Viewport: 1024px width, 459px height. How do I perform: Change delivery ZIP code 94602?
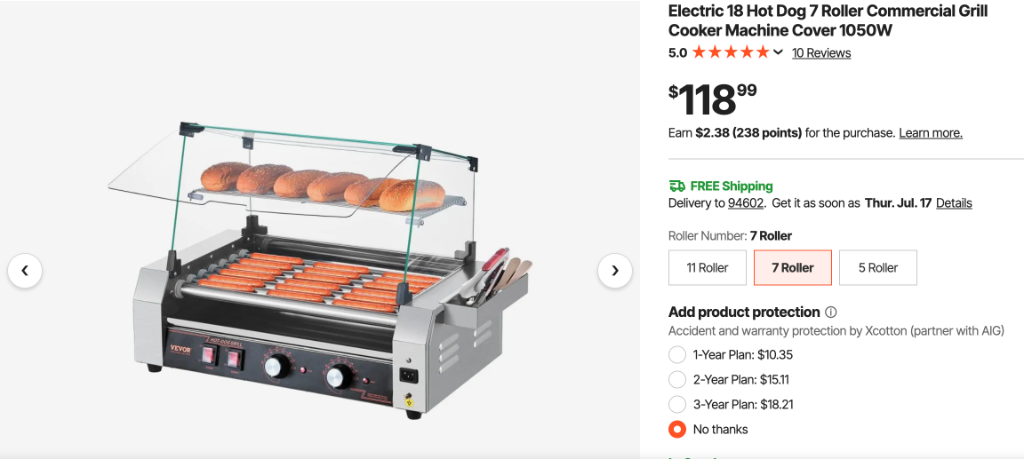tap(746, 203)
